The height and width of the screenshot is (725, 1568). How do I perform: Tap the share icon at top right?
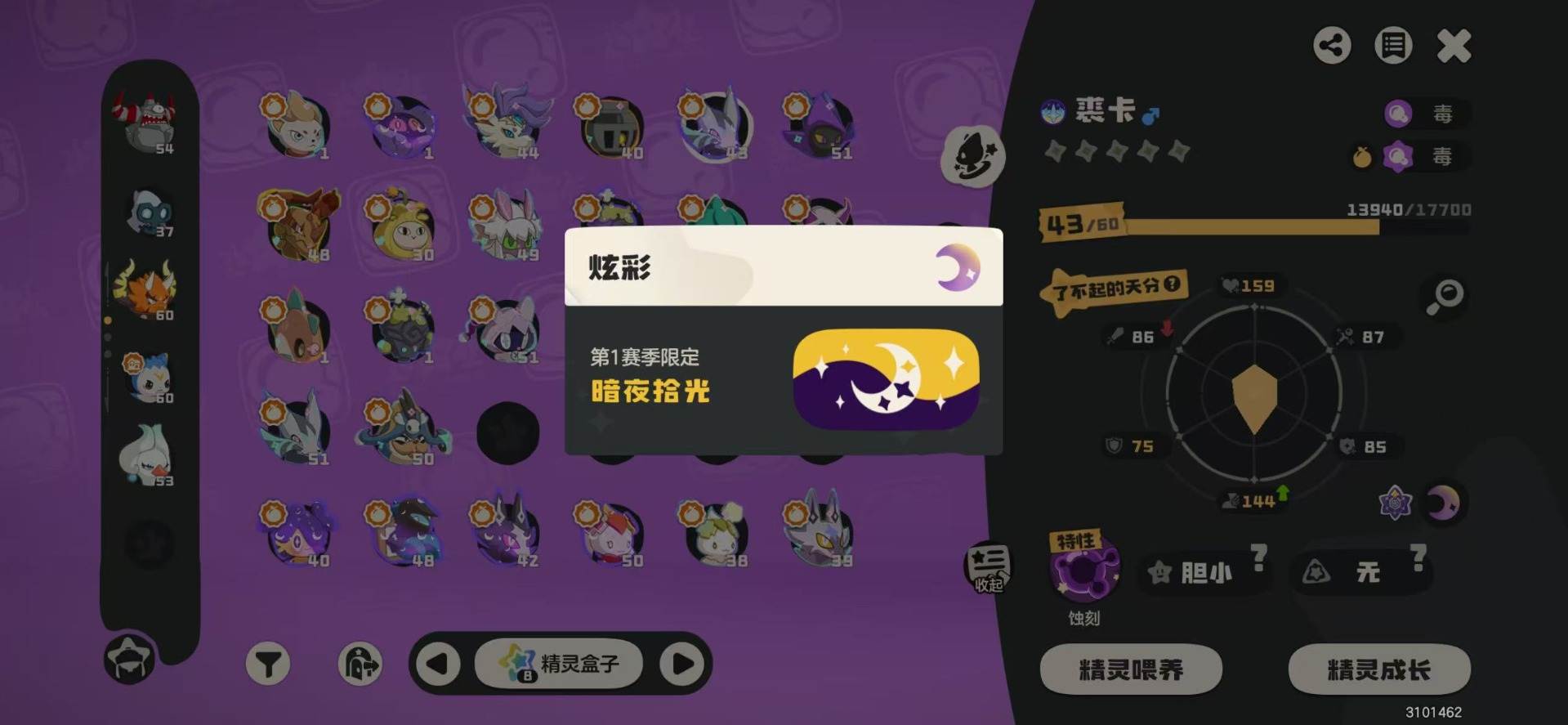point(1332,45)
